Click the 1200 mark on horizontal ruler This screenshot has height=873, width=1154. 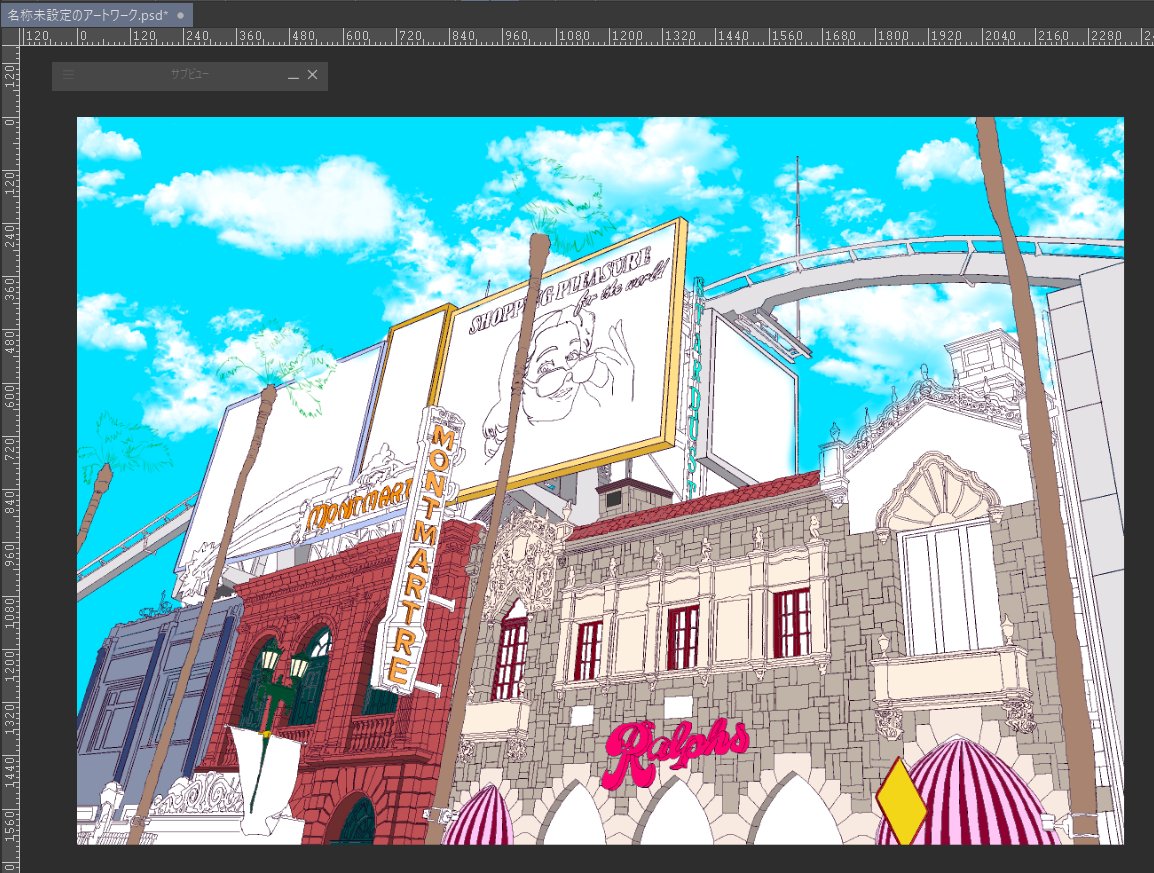(x=627, y=36)
